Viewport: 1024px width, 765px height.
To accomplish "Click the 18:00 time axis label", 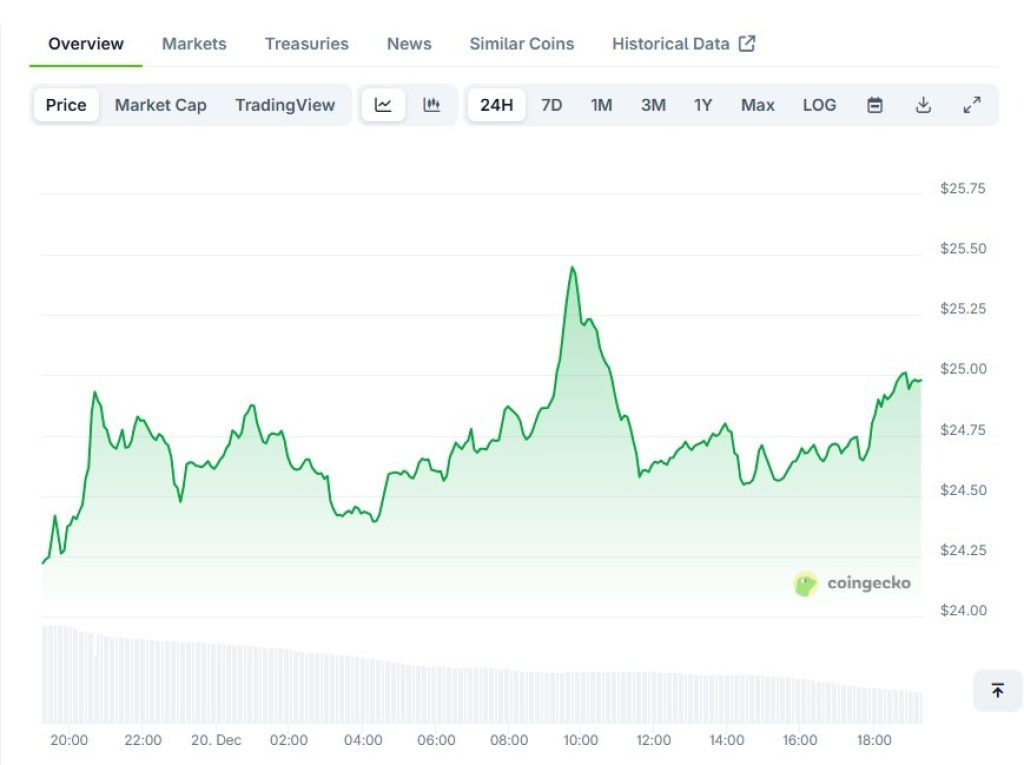I will click(x=874, y=740).
